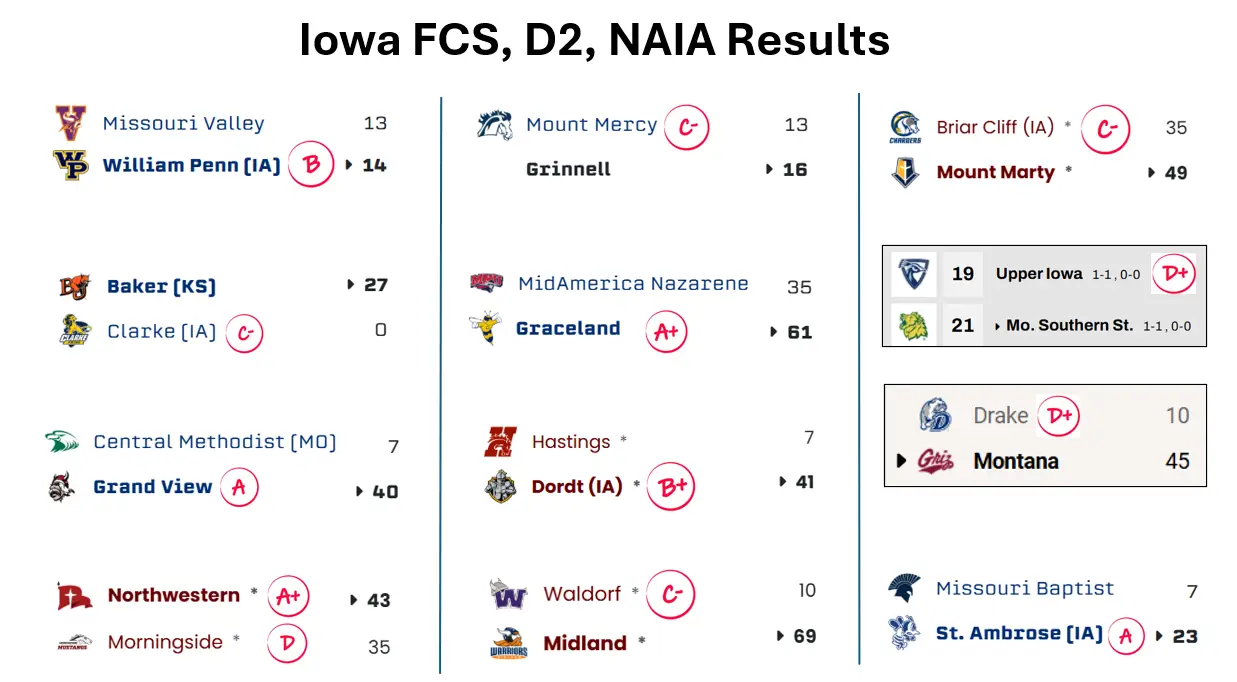Click the William Penn WP logo
The height and width of the screenshot is (682, 1237).
tap(71, 165)
